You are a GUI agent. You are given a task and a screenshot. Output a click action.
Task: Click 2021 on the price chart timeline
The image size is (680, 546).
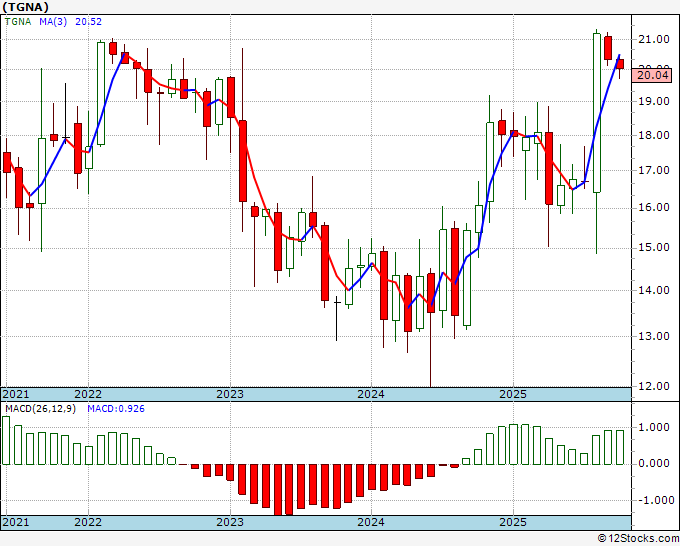point(16,394)
